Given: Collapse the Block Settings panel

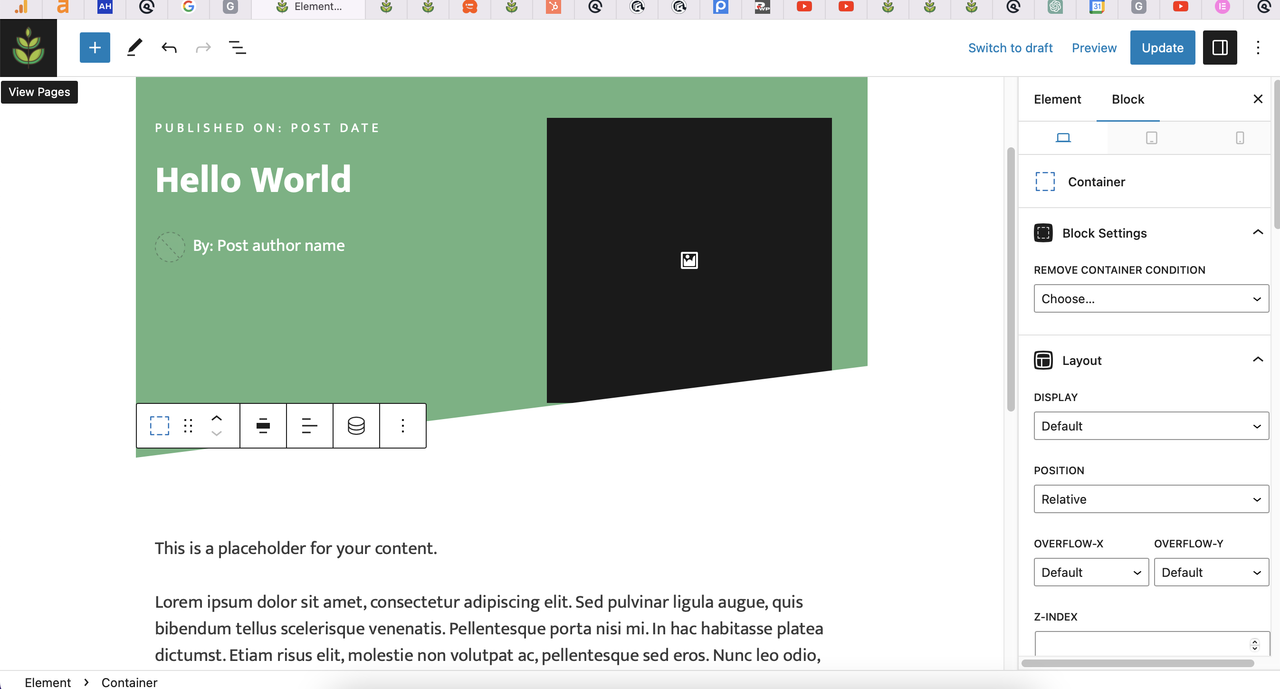Looking at the screenshot, I should coord(1258,233).
